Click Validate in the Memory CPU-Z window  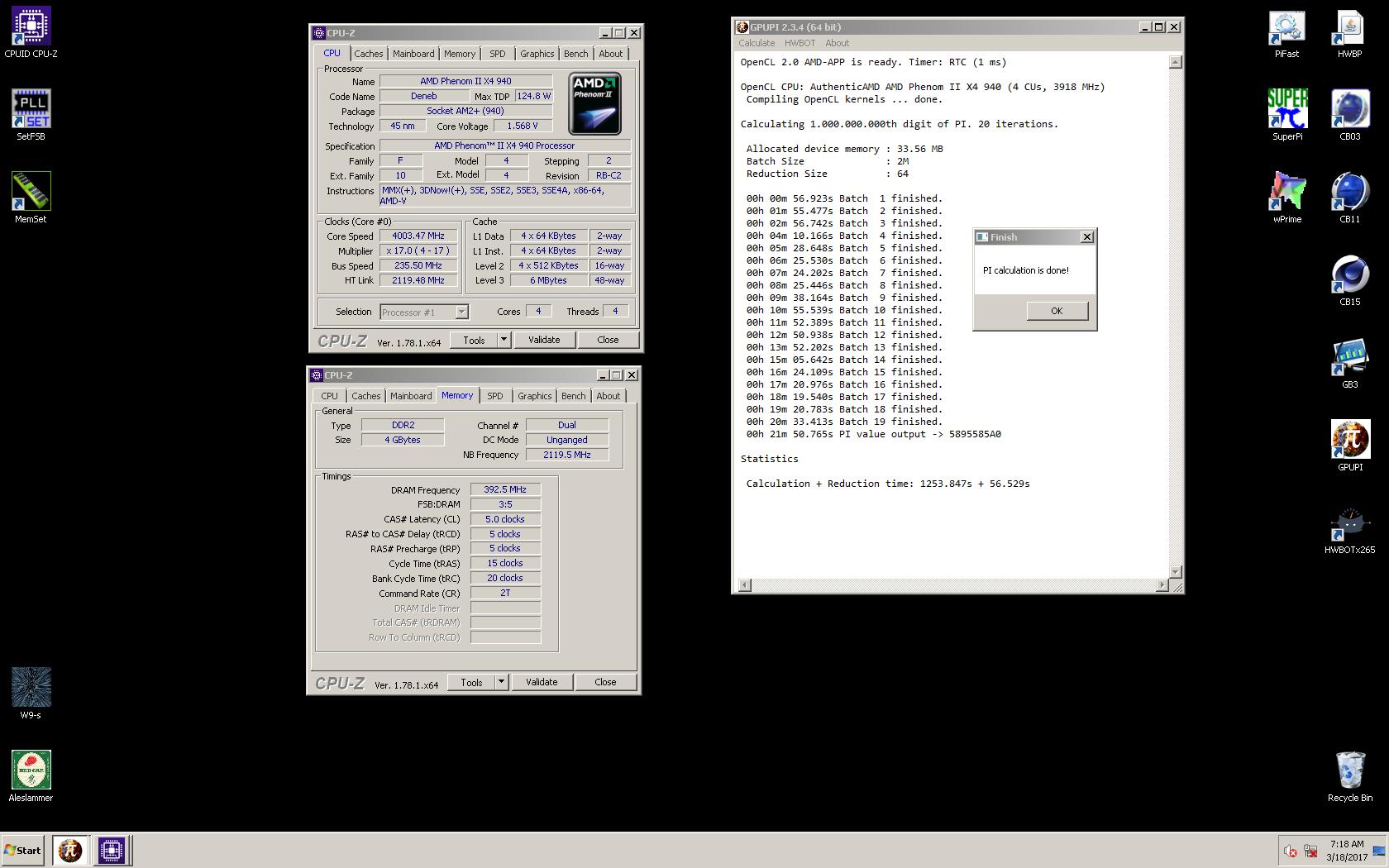[542, 682]
